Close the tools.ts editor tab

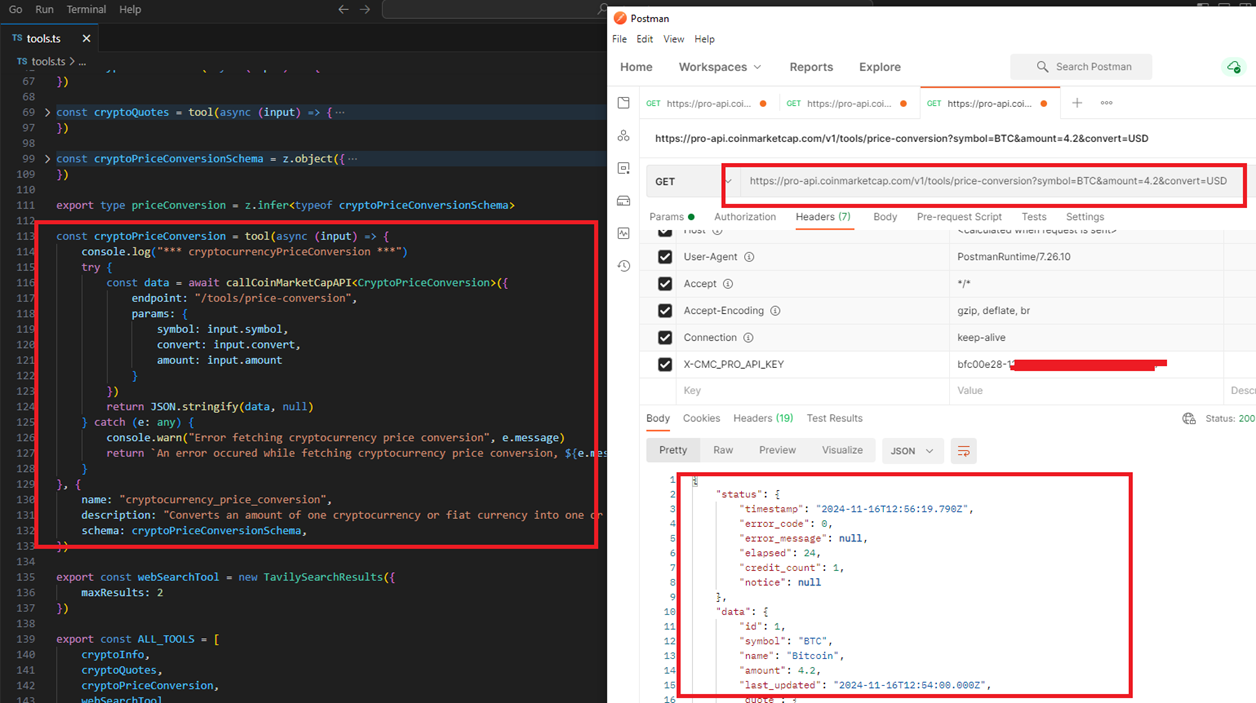[x=86, y=38]
